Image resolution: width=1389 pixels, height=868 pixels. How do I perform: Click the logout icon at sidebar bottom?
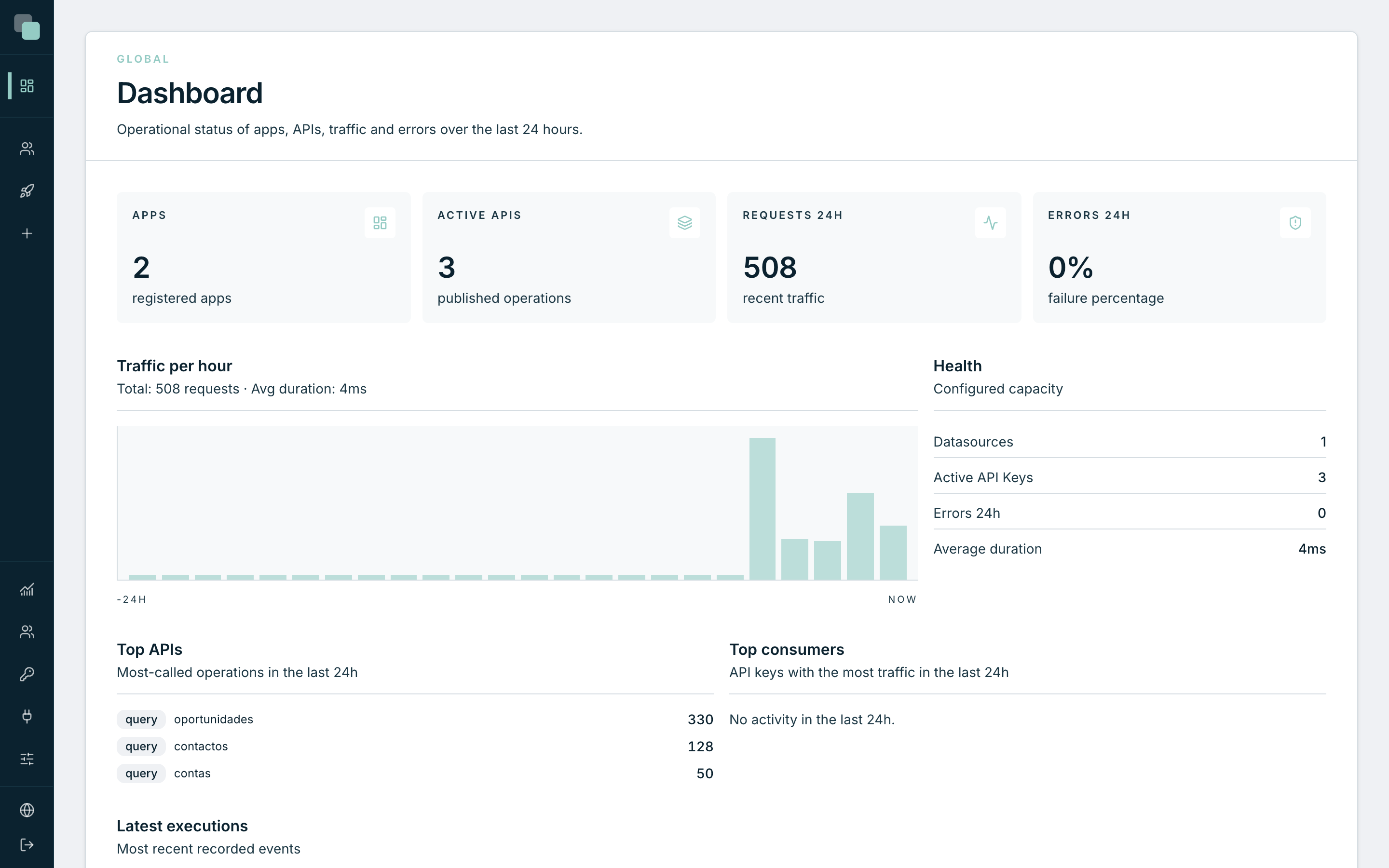point(27,845)
